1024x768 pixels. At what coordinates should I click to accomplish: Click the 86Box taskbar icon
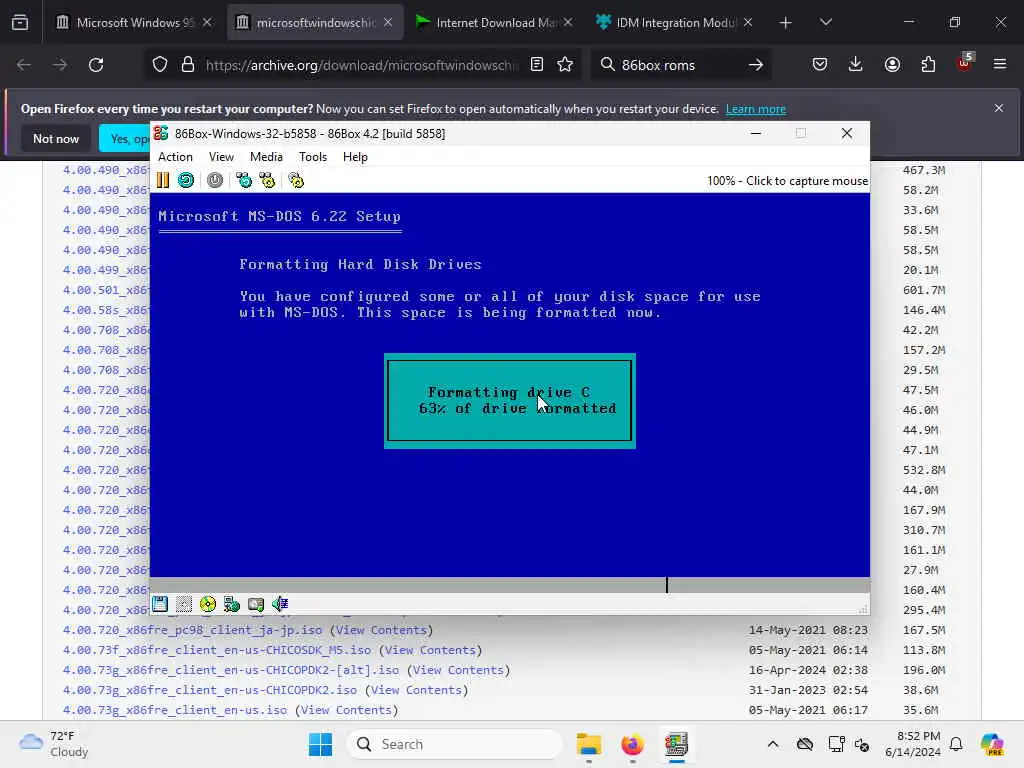(676, 744)
